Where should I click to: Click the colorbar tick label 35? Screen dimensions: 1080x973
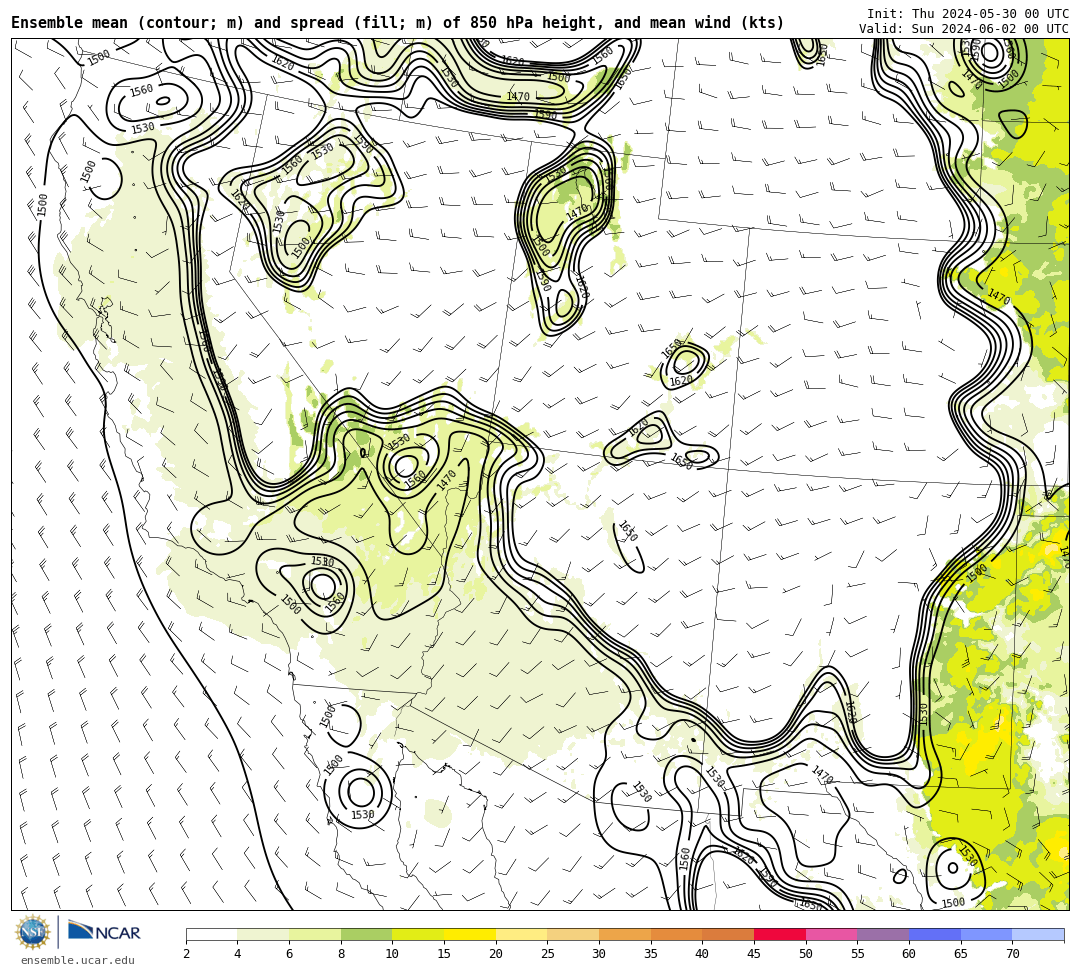click(x=651, y=954)
